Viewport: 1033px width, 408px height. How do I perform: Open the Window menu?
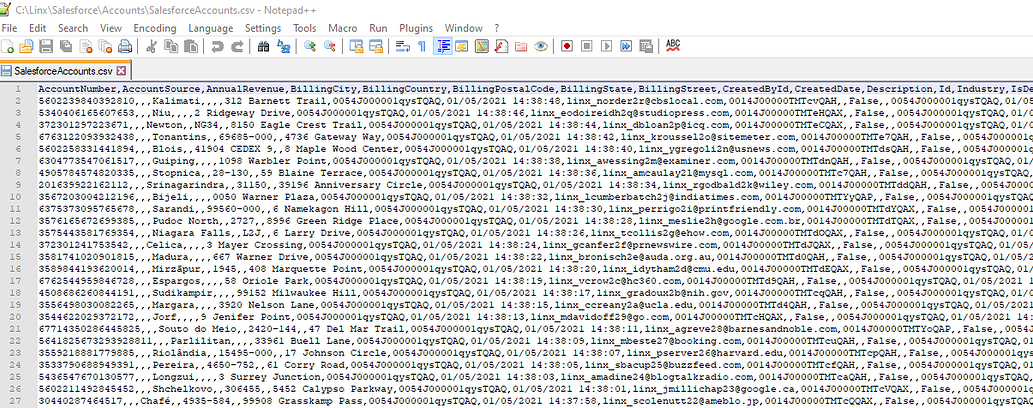click(x=464, y=28)
